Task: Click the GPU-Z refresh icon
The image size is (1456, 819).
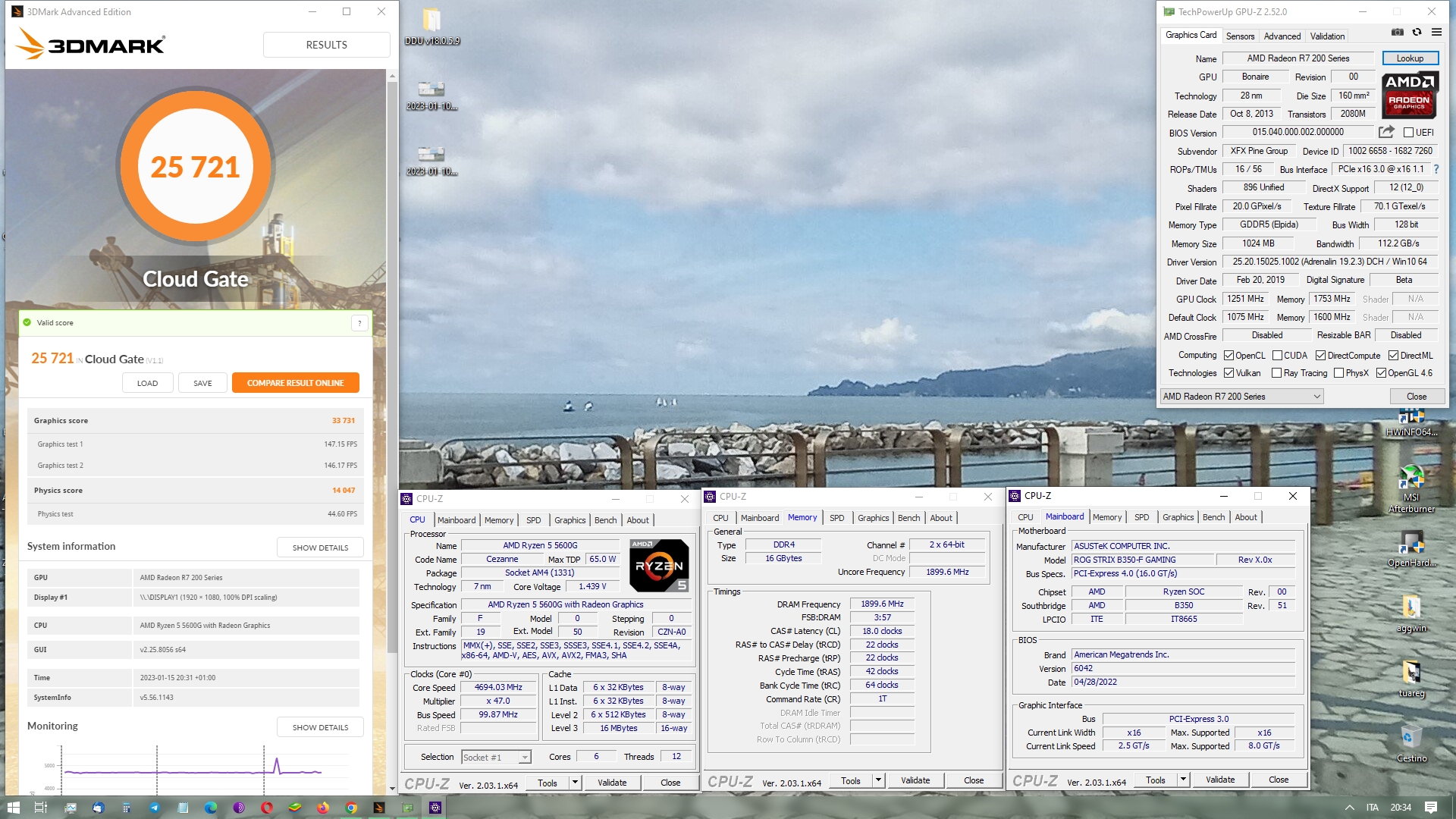Action: (x=1417, y=33)
